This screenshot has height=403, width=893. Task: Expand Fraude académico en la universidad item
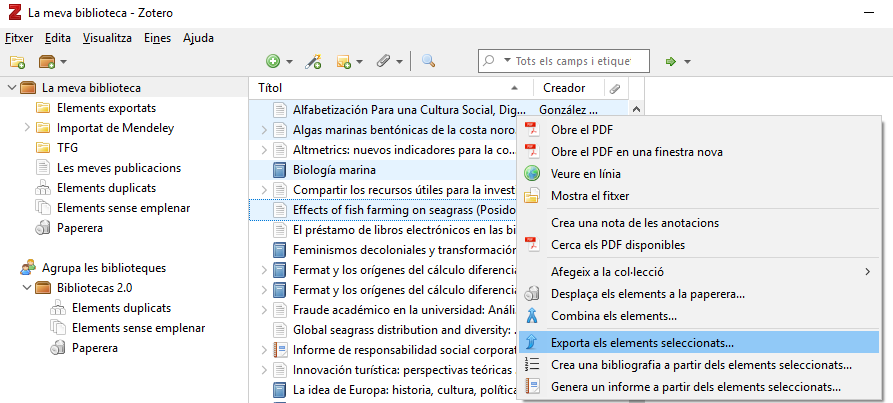point(263,310)
